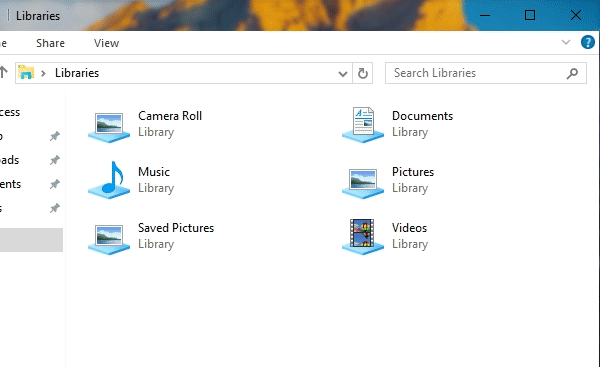Expand the address bar history dropdown
This screenshot has height=367, width=600.
point(343,73)
